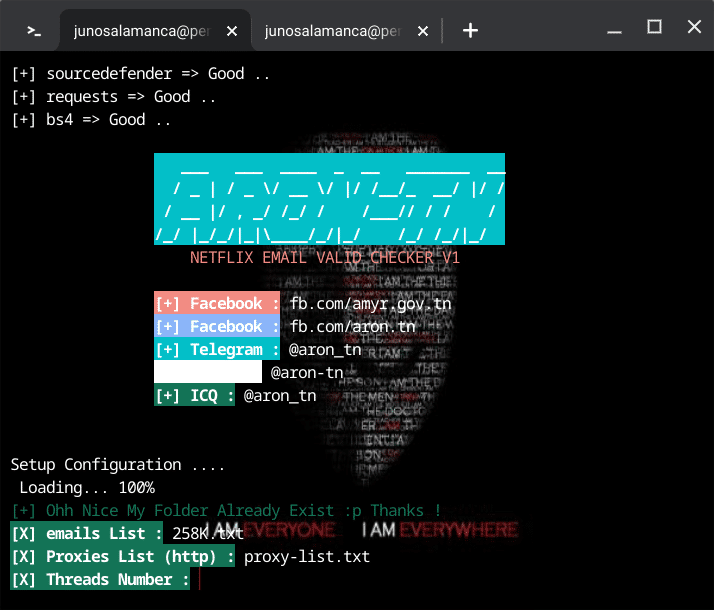Screen dimensions: 714x610
Task: Click the 'requests => Good' line
Action: click(x=113, y=97)
